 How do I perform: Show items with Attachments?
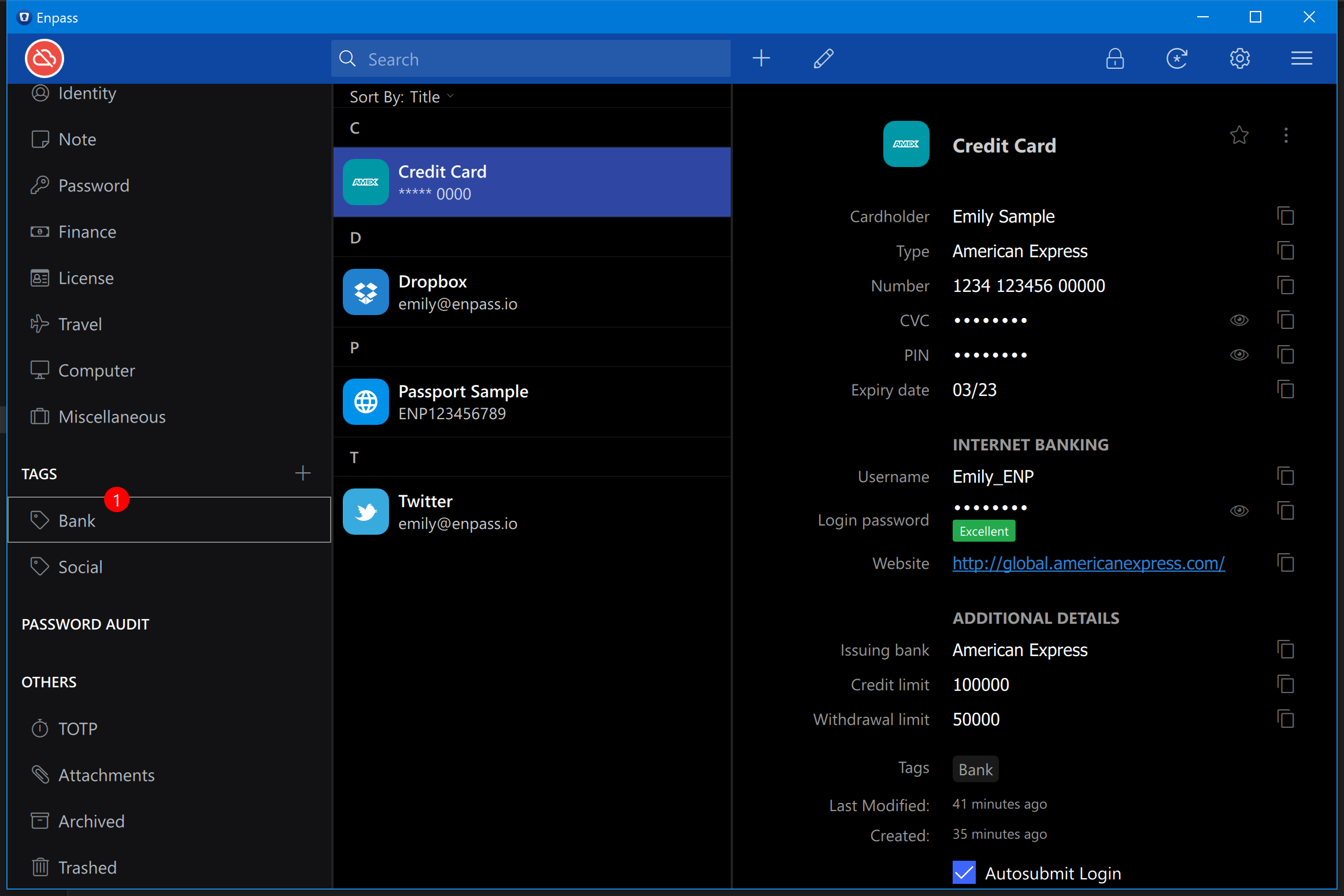coord(169,775)
